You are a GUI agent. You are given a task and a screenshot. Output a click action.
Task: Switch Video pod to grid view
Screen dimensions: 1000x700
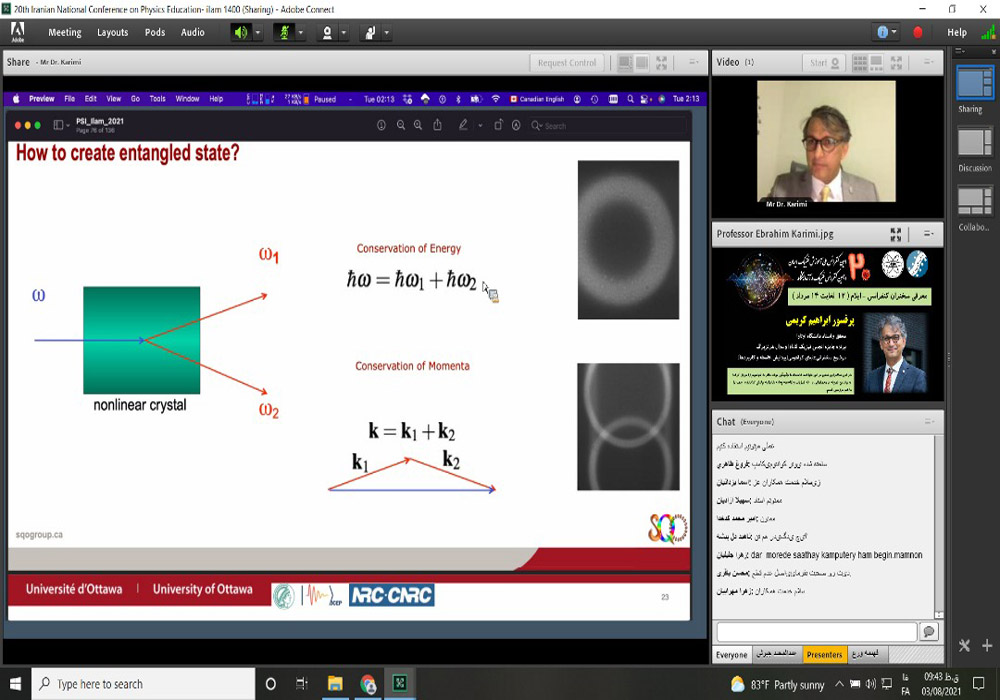click(859, 62)
